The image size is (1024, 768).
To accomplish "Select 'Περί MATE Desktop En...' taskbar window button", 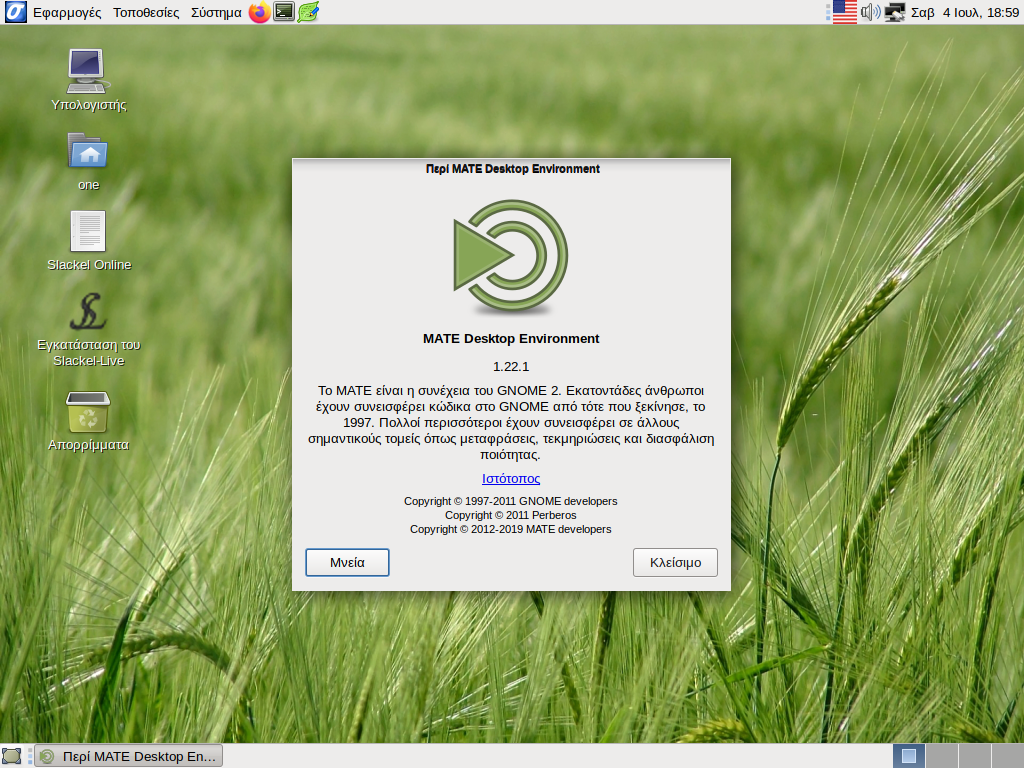I will (x=129, y=756).
